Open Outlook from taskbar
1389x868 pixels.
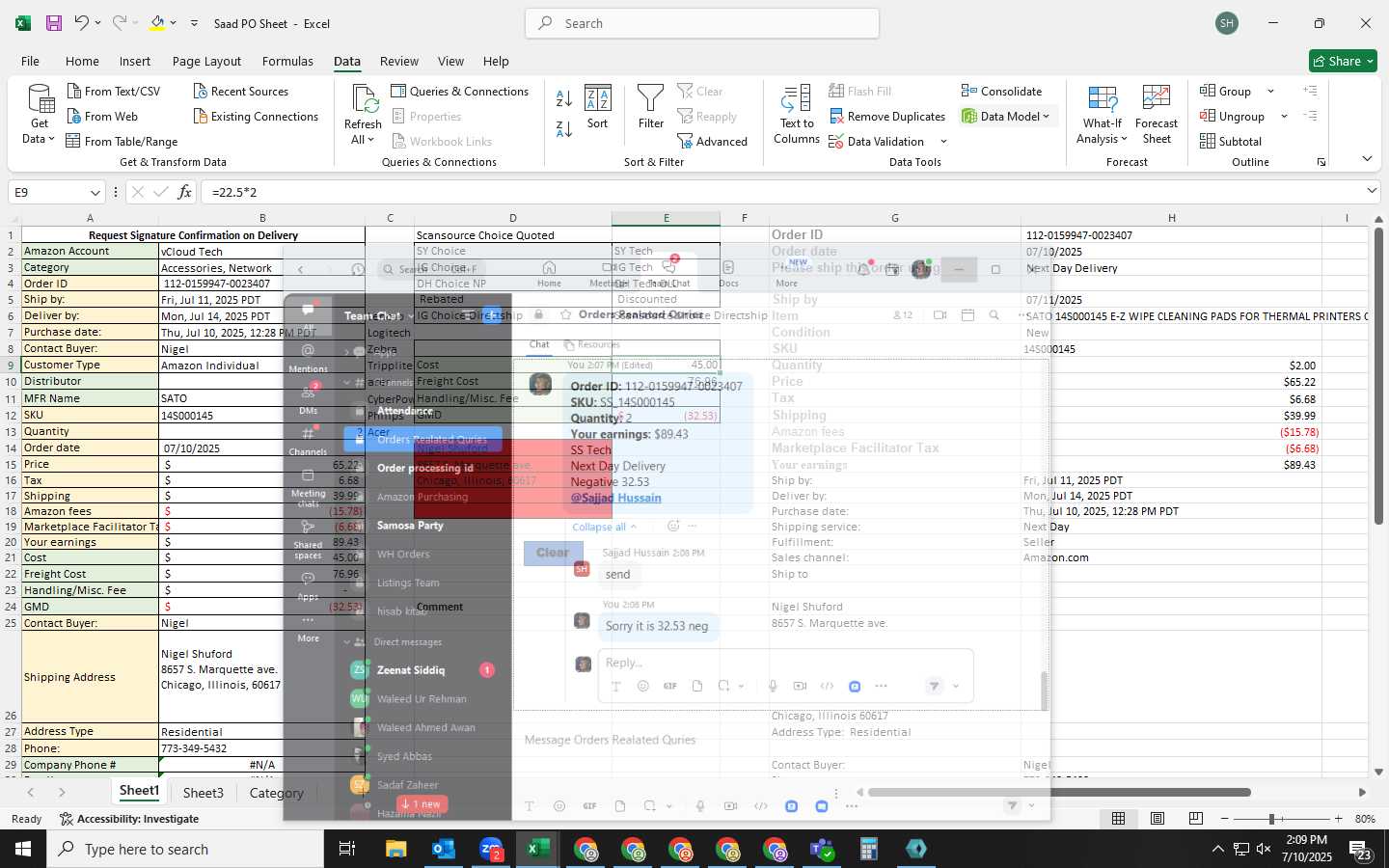point(443,849)
